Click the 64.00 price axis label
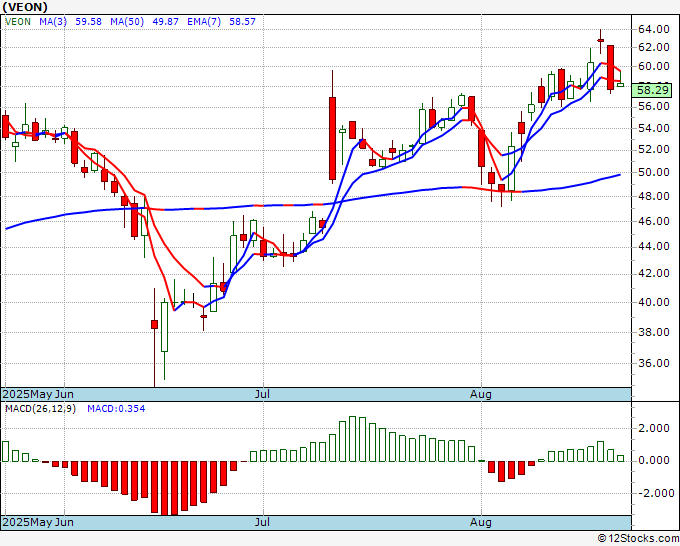The width and height of the screenshot is (680, 546). pyautogui.click(x=654, y=29)
